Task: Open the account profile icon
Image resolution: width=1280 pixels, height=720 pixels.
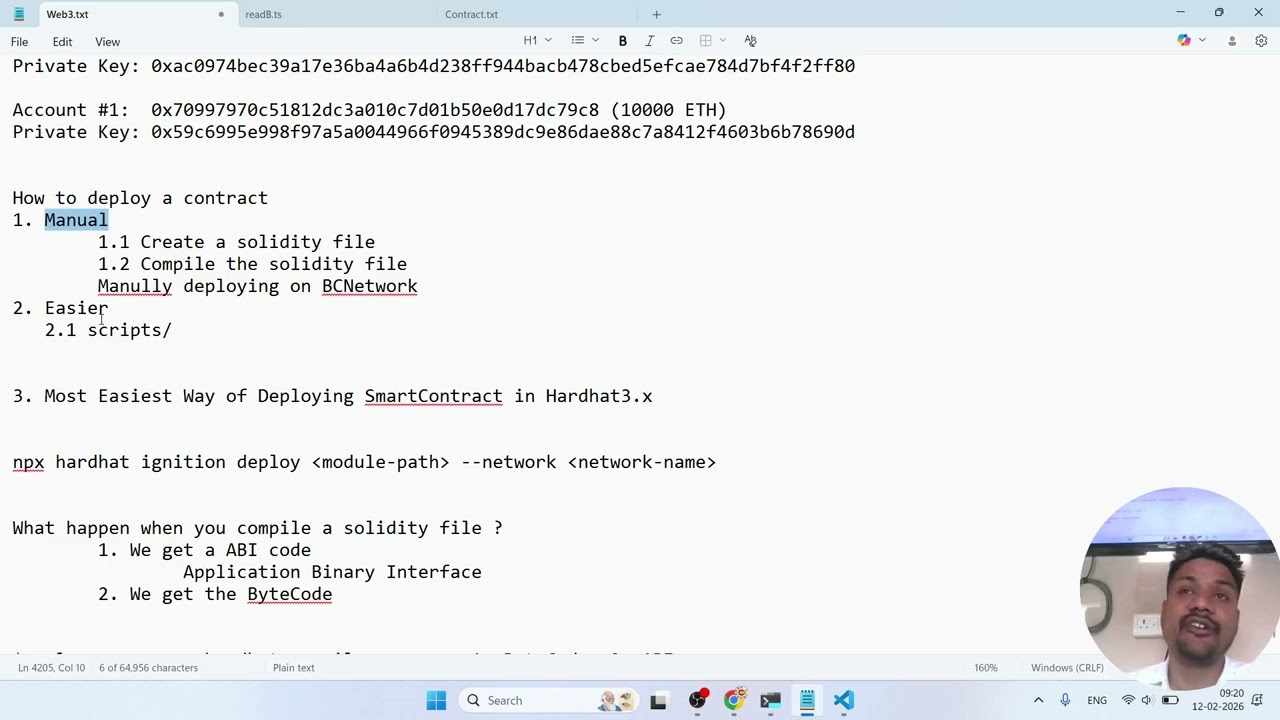Action: click(x=1232, y=41)
